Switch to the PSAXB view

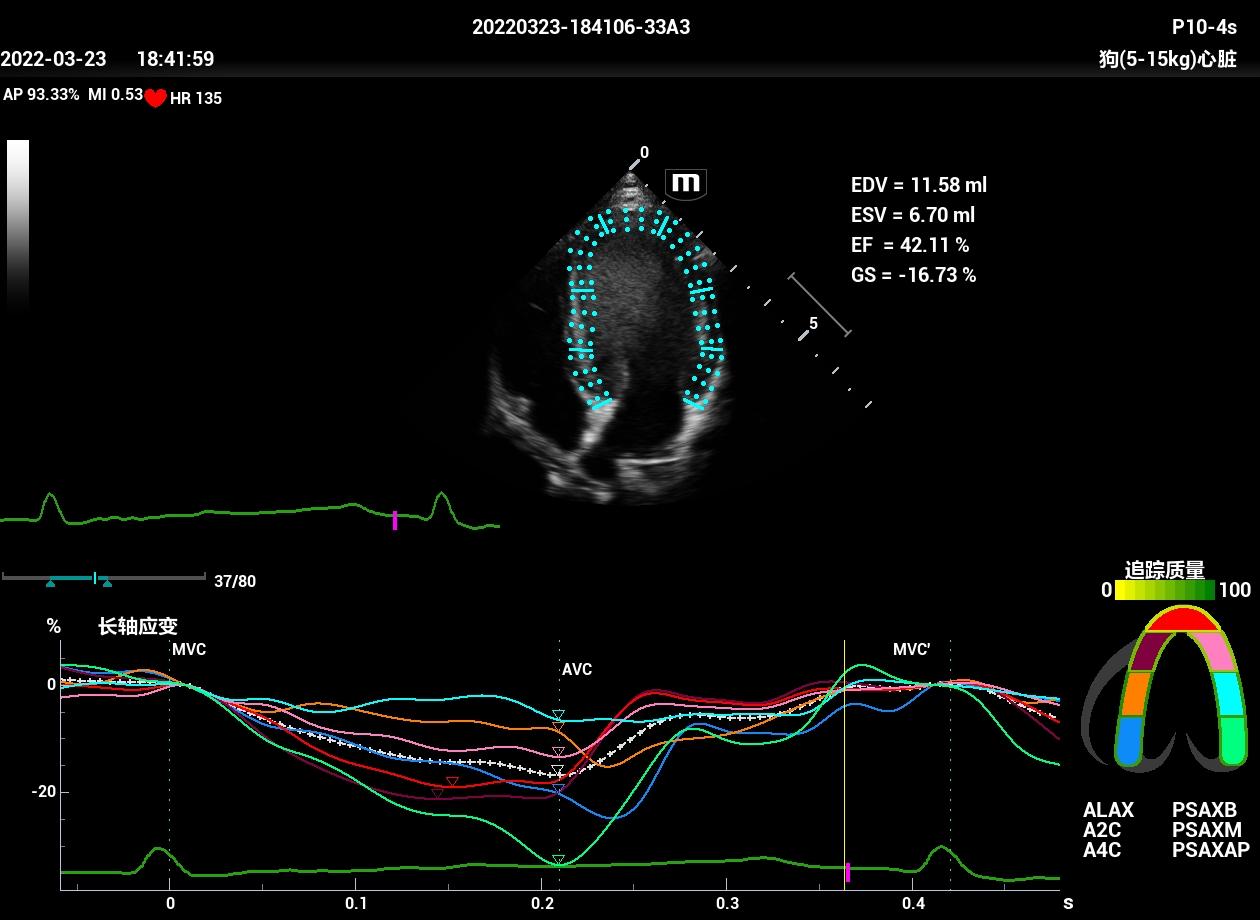click(x=1204, y=810)
